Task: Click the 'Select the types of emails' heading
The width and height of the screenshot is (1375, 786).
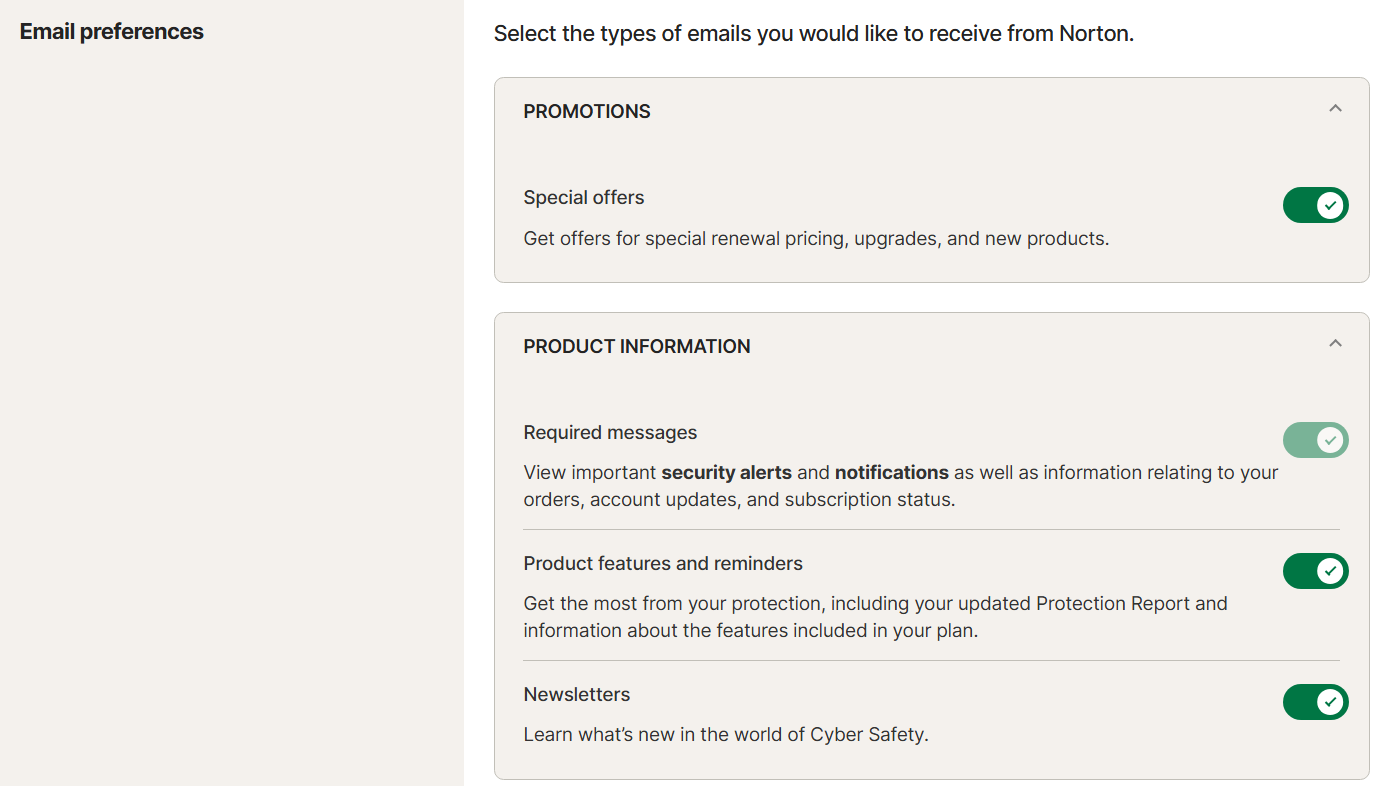Action: pos(813,34)
